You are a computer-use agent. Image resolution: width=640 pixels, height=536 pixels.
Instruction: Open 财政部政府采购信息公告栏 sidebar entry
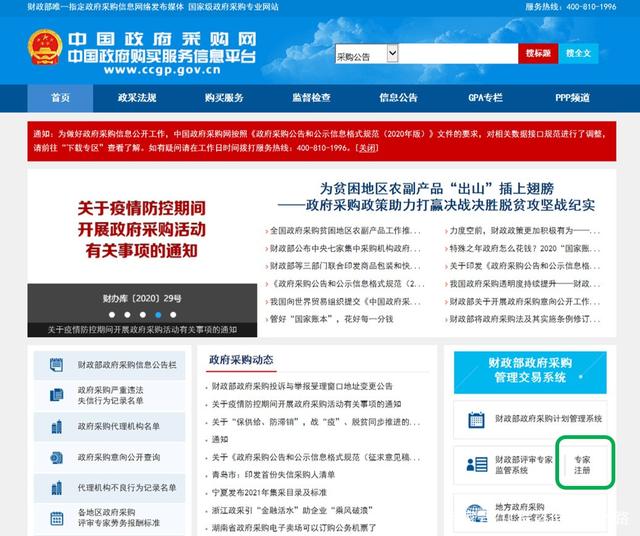click(x=109, y=365)
